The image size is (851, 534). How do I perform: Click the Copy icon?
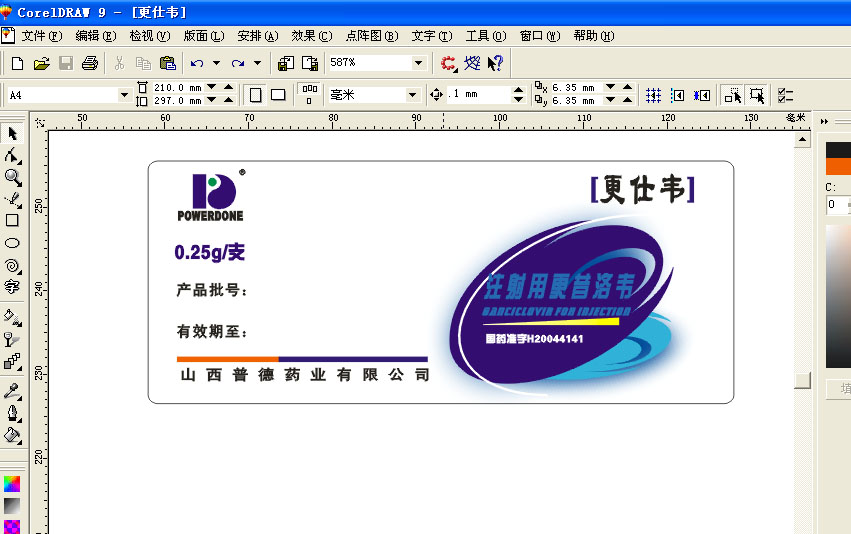pyautogui.click(x=143, y=63)
